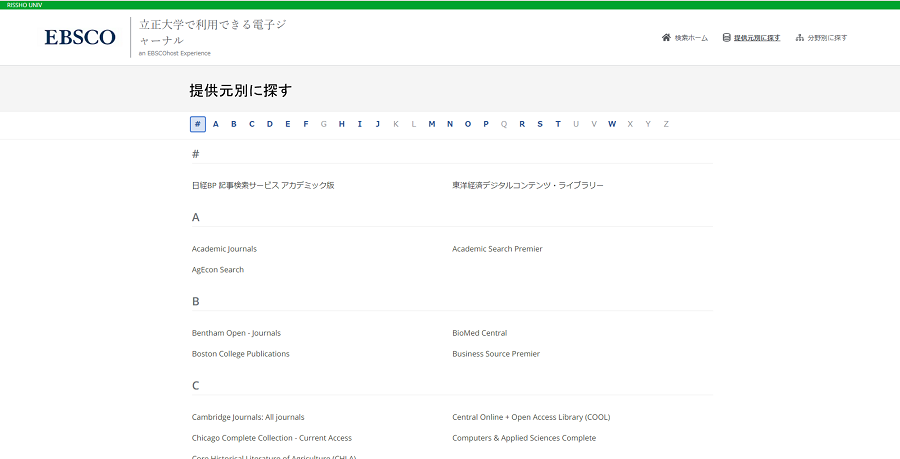Image resolution: width=900 pixels, height=459 pixels.
Task: Open the Academic Journals provider
Action: pyautogui.click(x=224, y=249)
